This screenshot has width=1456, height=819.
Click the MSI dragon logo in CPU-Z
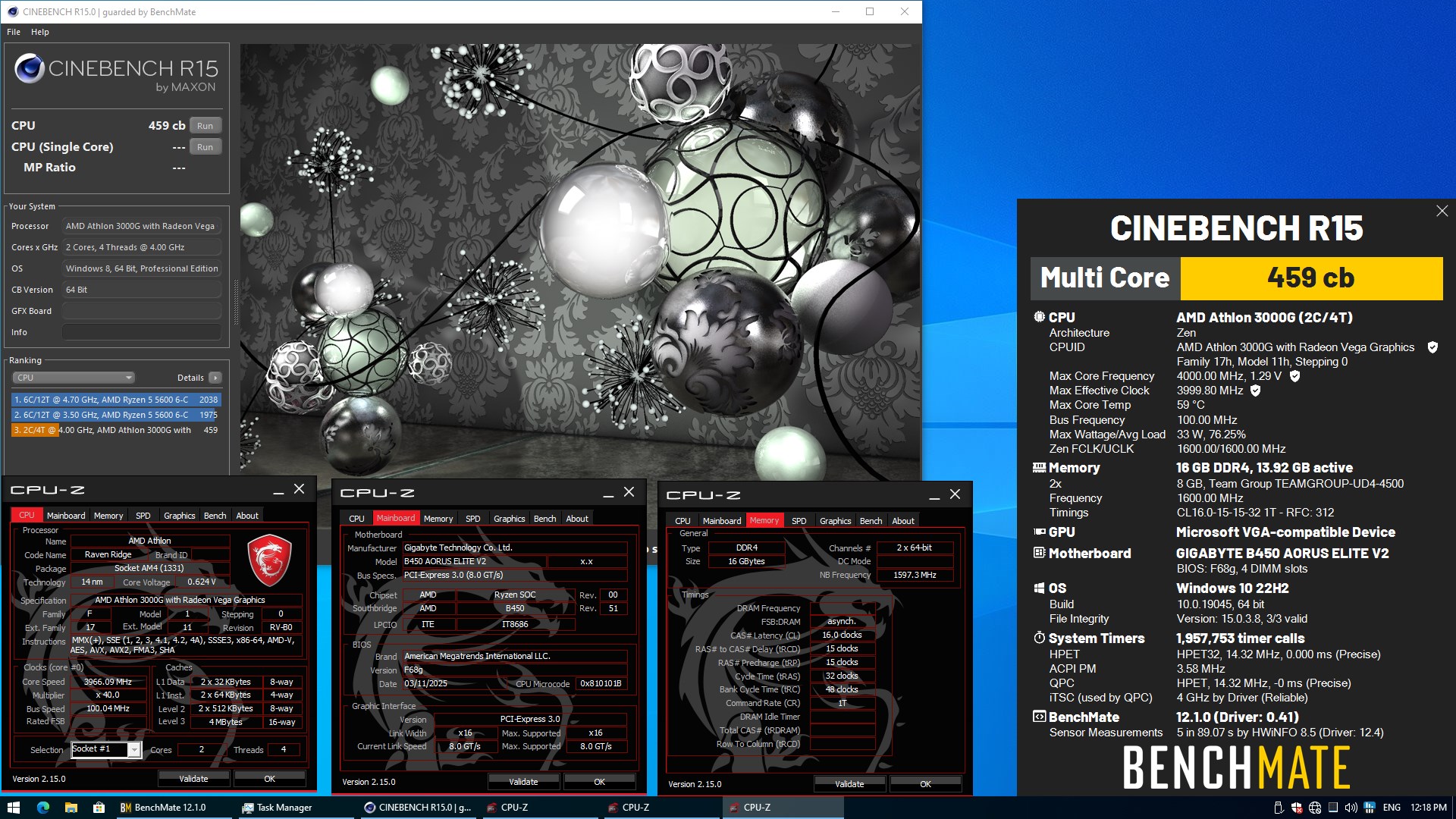pos(269,560)
